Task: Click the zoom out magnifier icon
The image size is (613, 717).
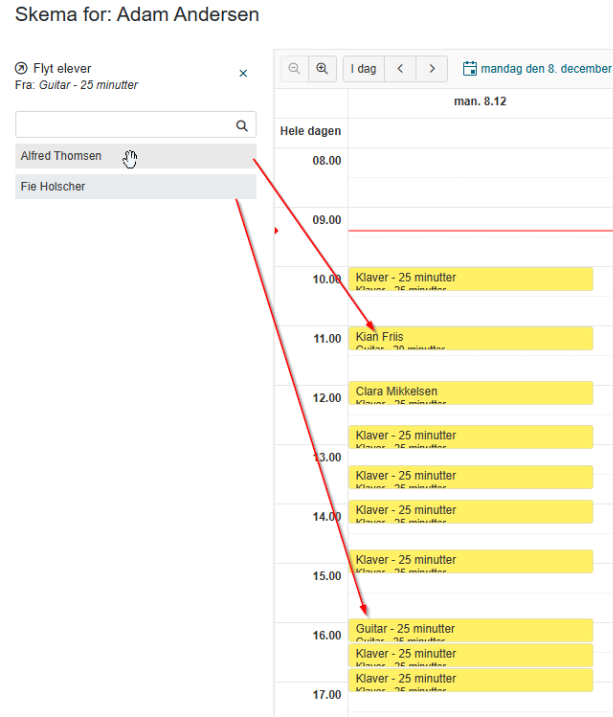Action: pyautogui.click(x=294, y=69)
